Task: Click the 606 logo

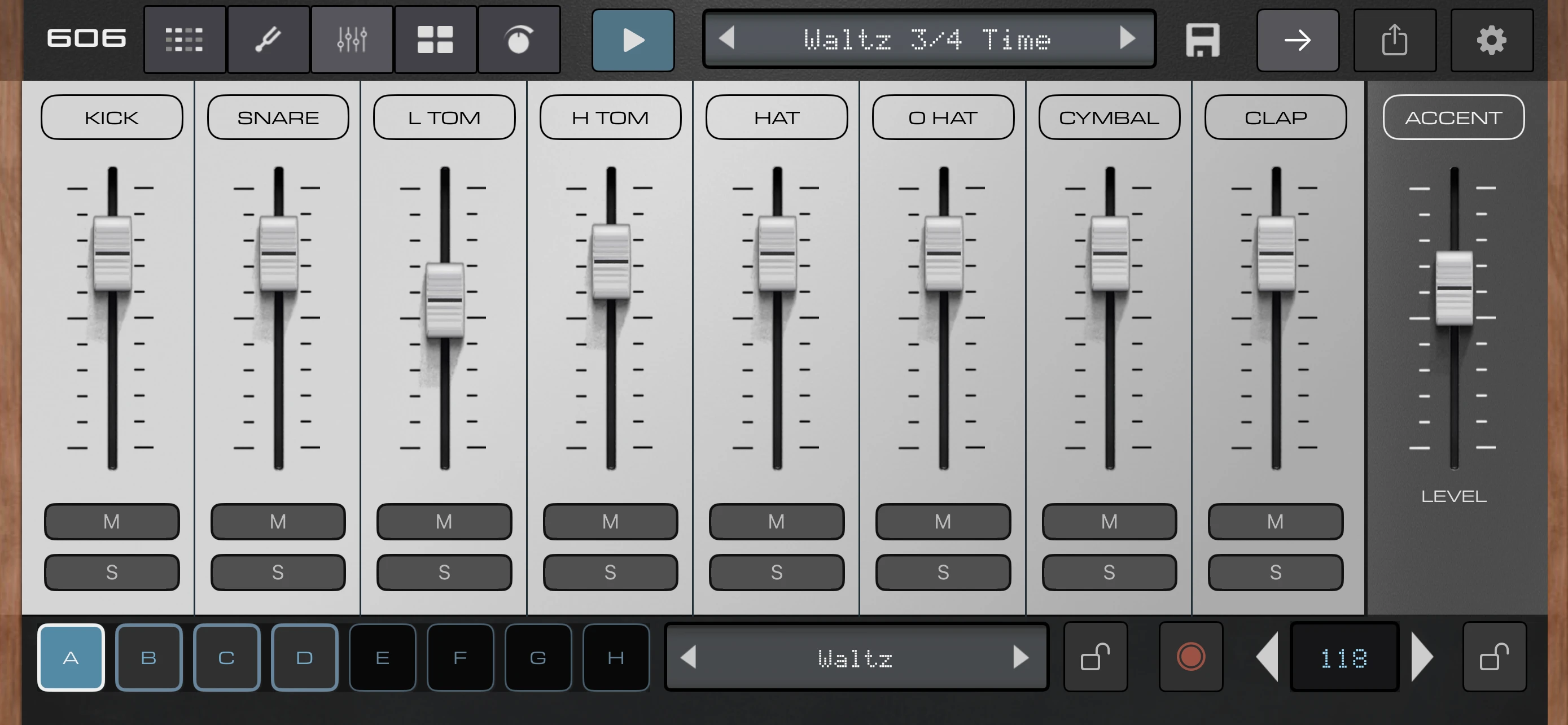Action: [86, 38]
